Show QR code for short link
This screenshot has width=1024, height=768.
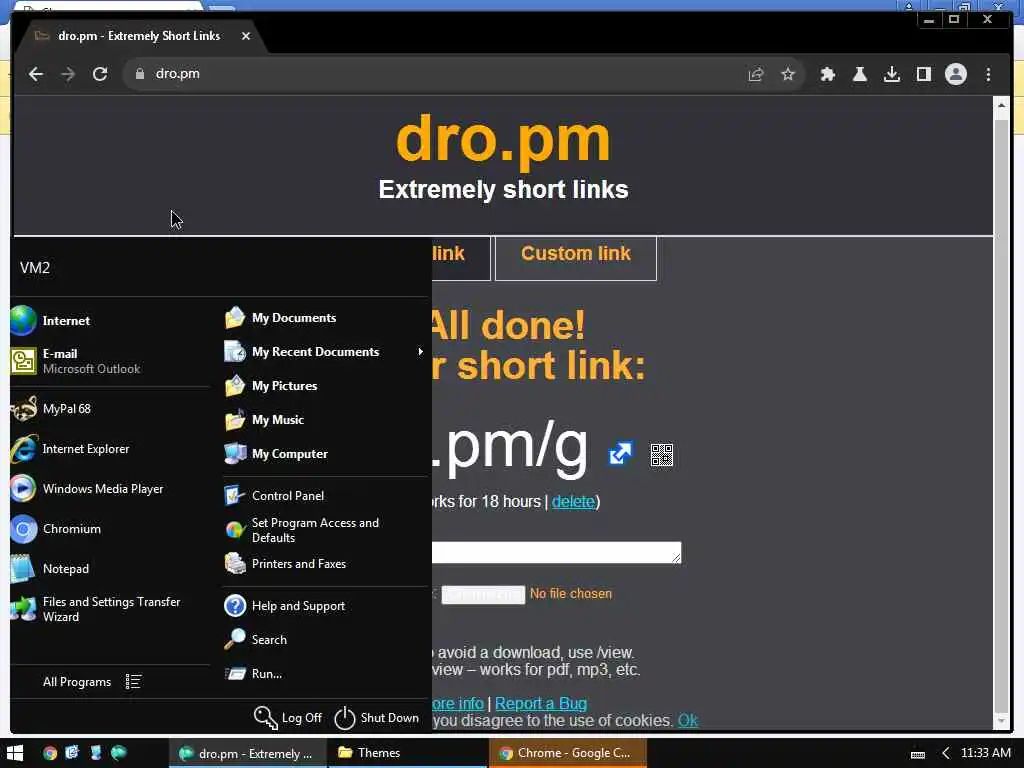[x=662, y=455]
